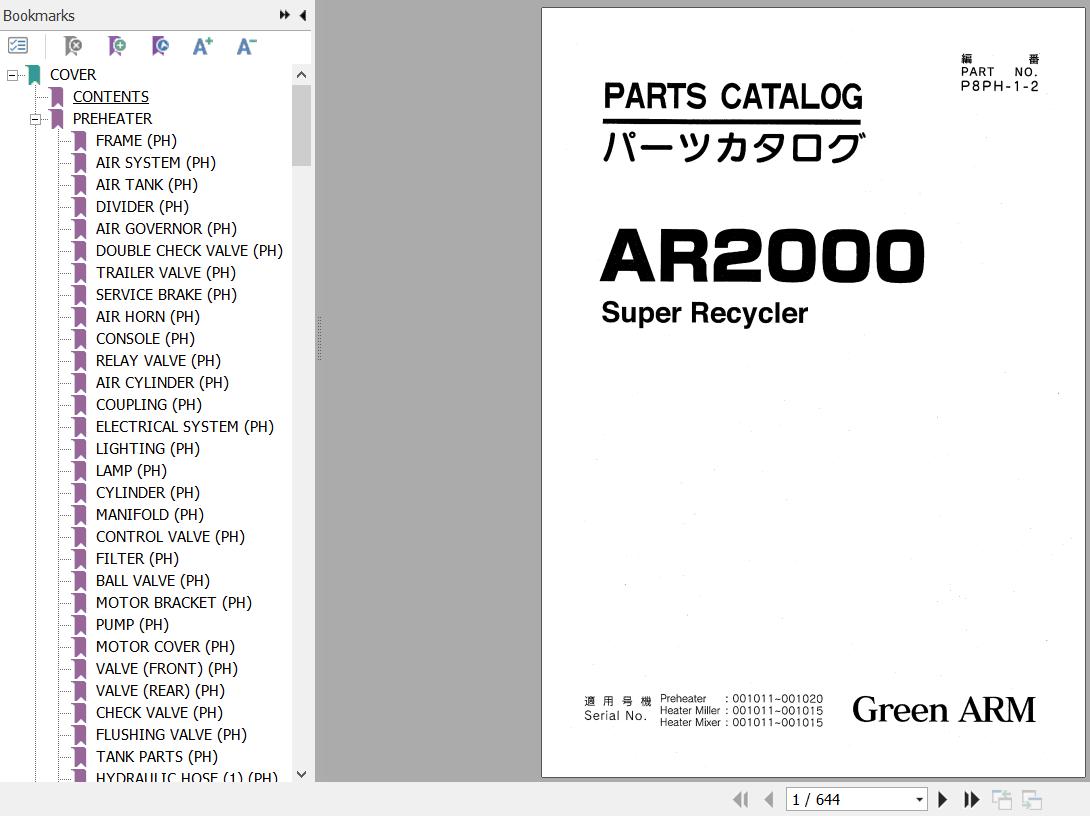Image resolution: width=1090 pixels, height=816 pixels.
Task: Click the add new bookmark icon
Action: pos(117,46)
